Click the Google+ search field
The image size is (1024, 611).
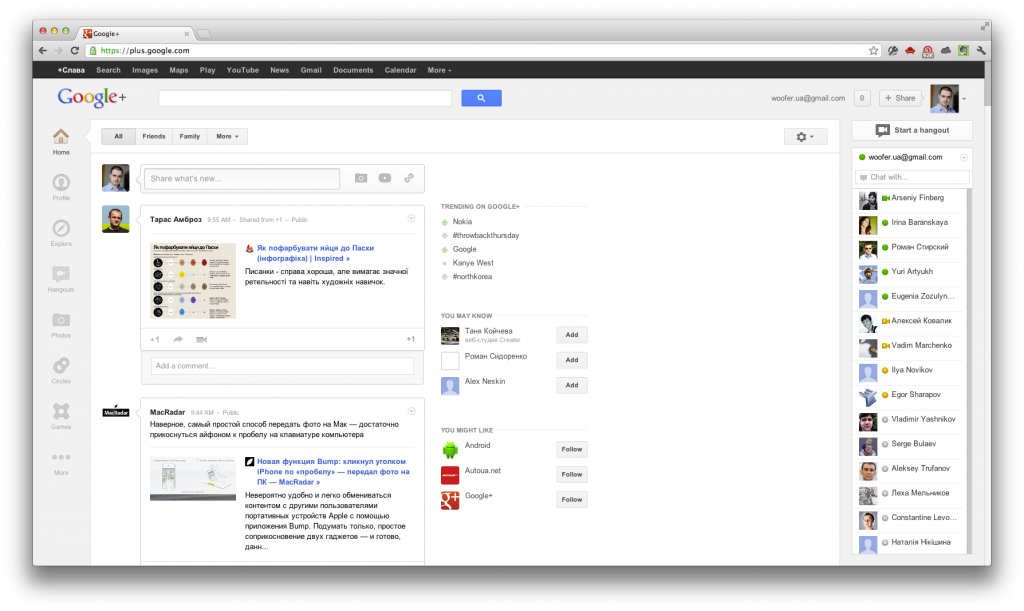[305, 98]
